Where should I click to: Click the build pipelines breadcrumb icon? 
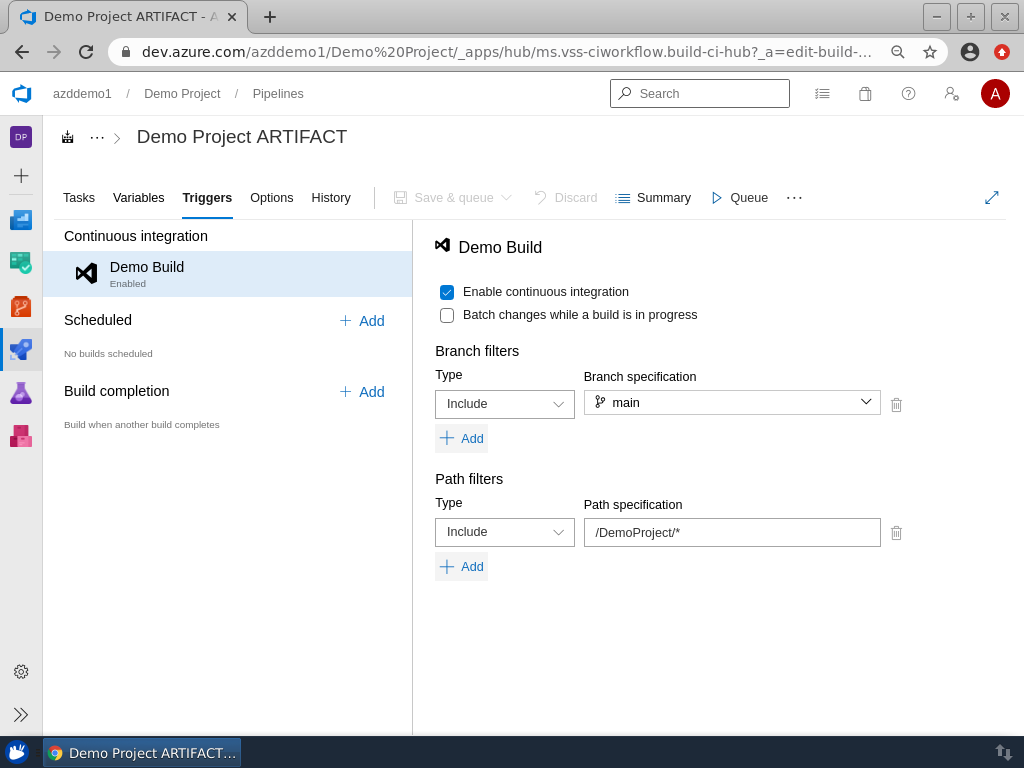click(67, 137)
